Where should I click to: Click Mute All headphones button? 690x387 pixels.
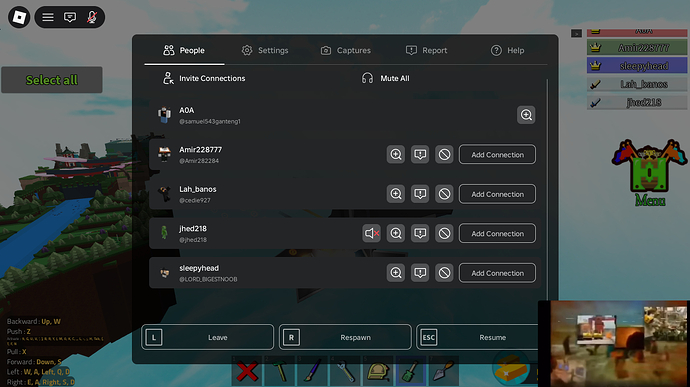[x=385, y=78]
